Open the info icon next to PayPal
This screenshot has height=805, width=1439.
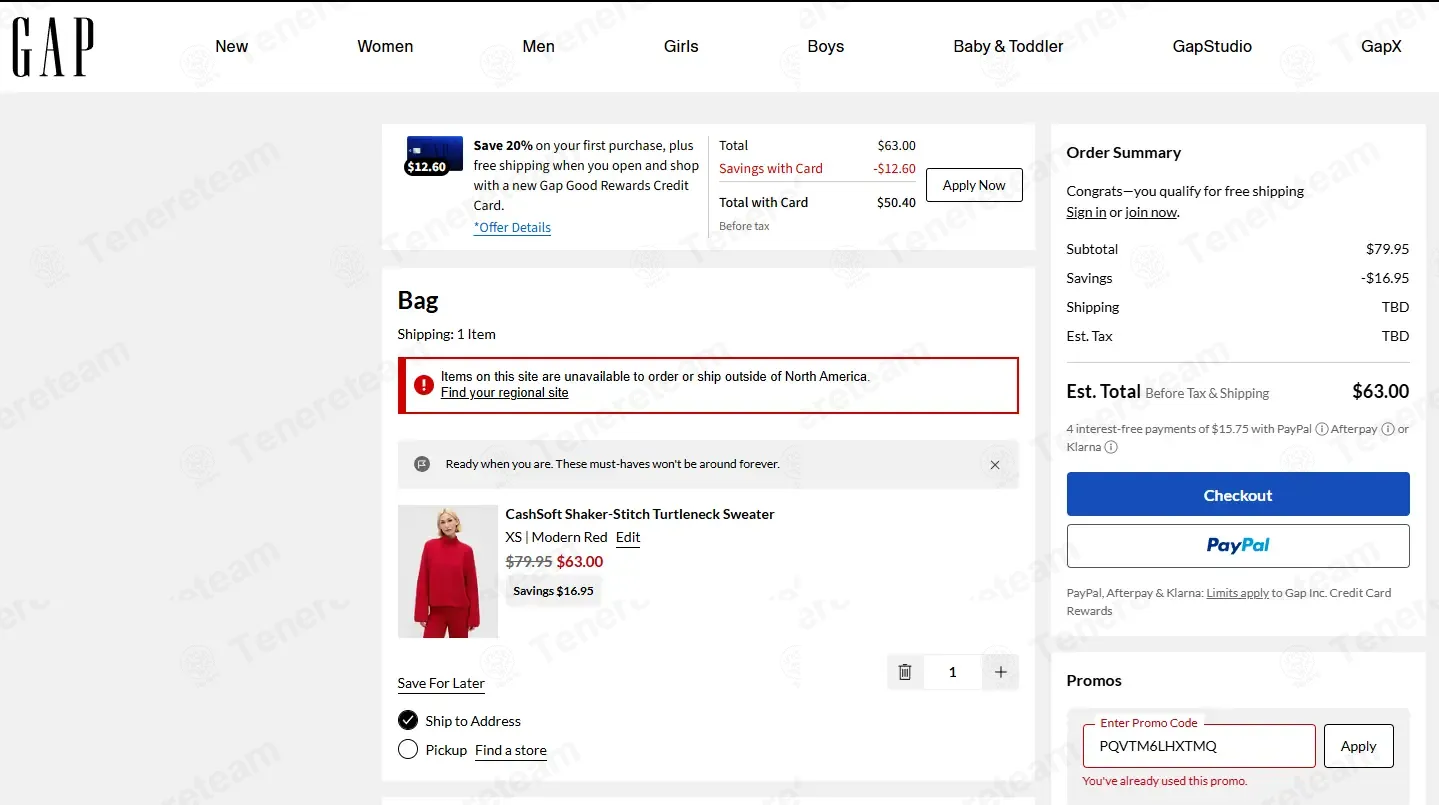[1322, 429]
